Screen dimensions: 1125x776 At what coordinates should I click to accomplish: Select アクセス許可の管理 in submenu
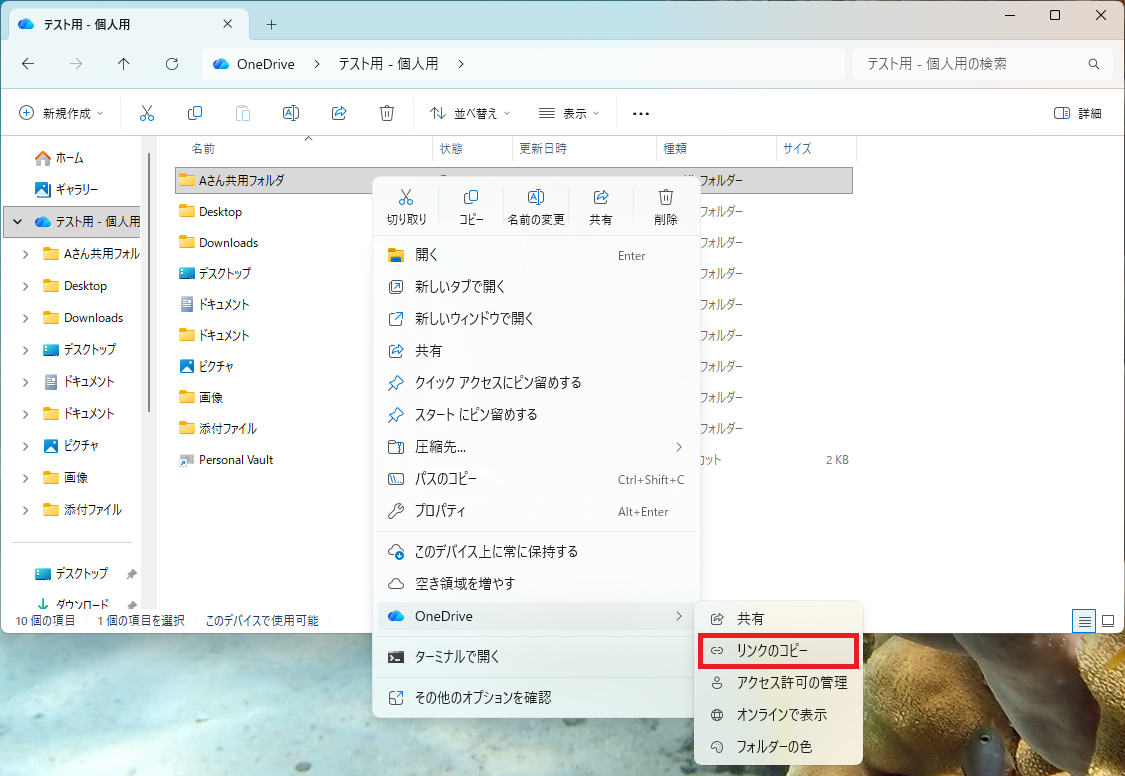click(x=791, y=683)
